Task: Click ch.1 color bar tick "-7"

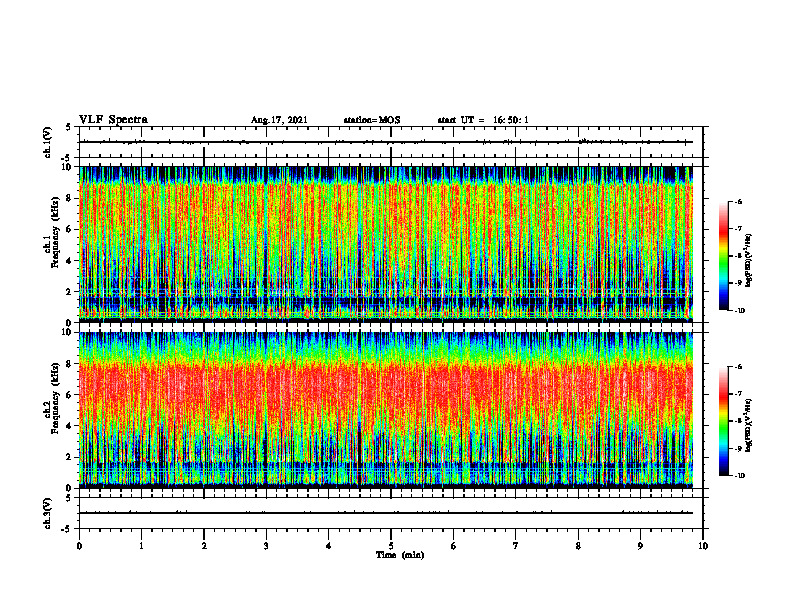Action: coord(738,229)
